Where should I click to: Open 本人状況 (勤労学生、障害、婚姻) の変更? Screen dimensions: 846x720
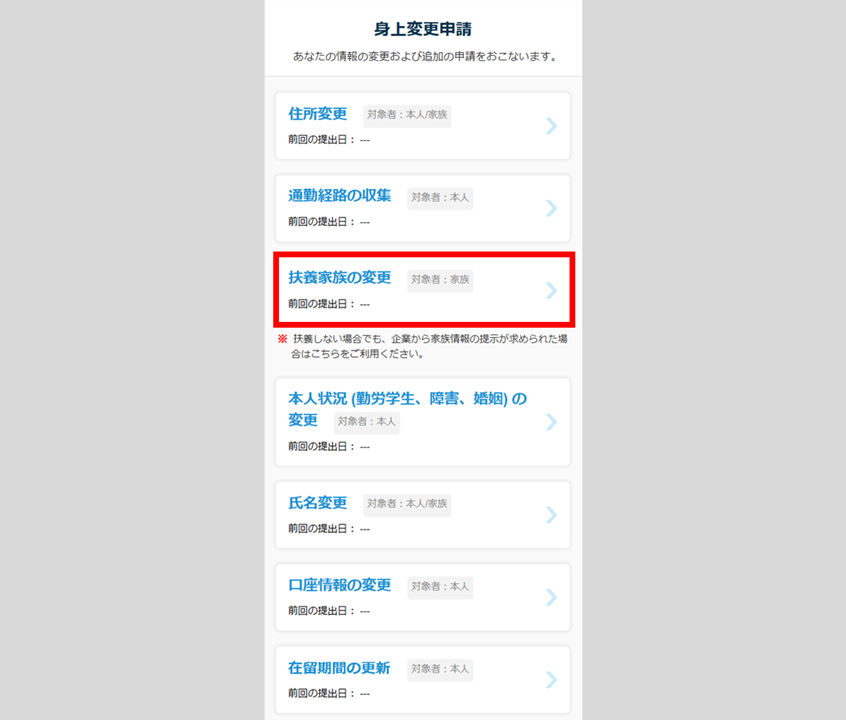pyautogui.click(x=407, y=409)
